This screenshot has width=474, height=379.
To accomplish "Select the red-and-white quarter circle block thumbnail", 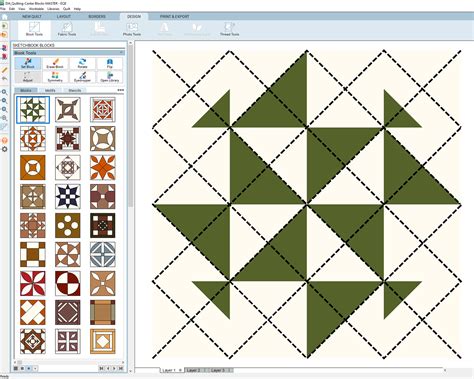I will click(68, 283).
